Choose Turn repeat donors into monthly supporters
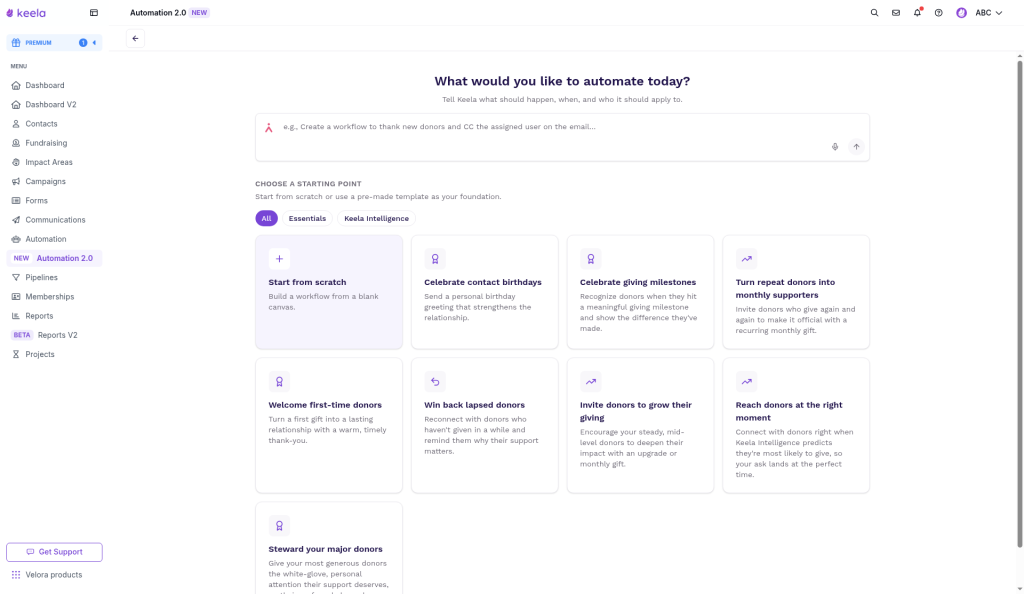Image resolution: width=1024 pixels, height=594 pixels. pos(785,289)
